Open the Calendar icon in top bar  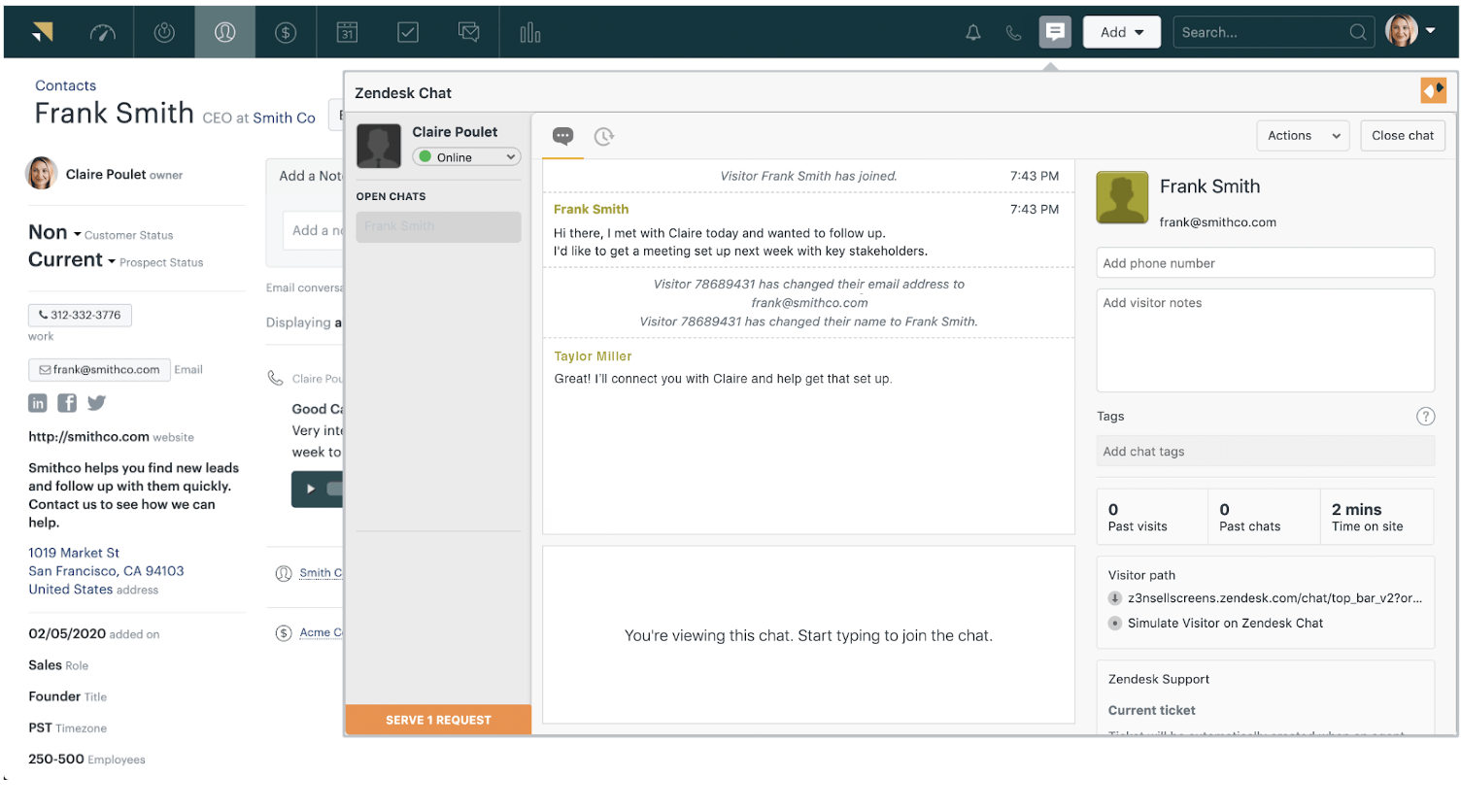click(347, 32)
